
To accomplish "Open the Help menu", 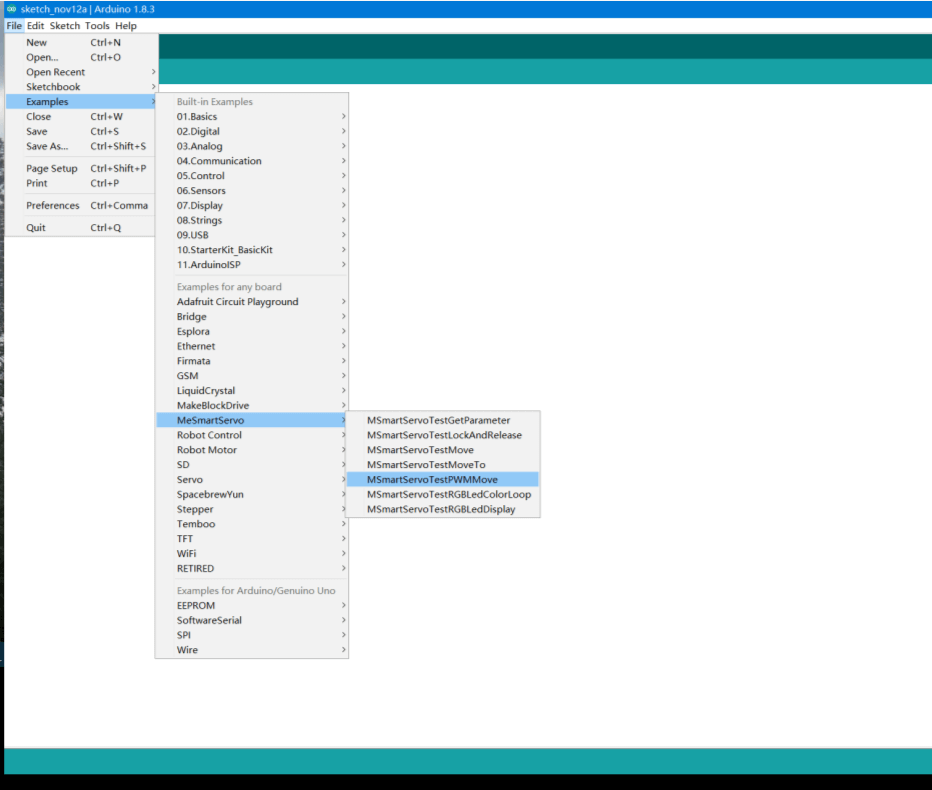I will click(126, 26).
